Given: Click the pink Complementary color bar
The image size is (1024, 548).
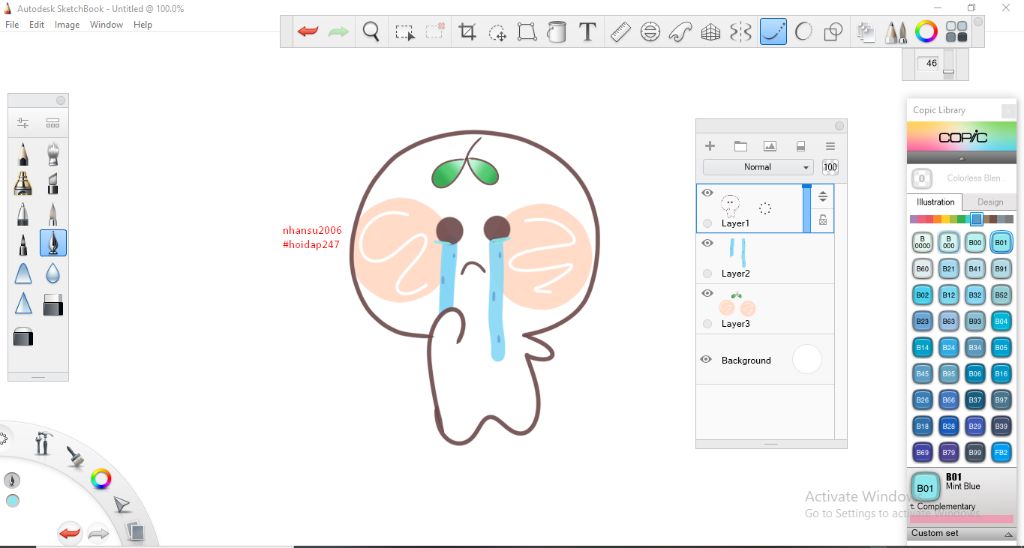Looking at the screenshot, I should click(x=961, y=519).
